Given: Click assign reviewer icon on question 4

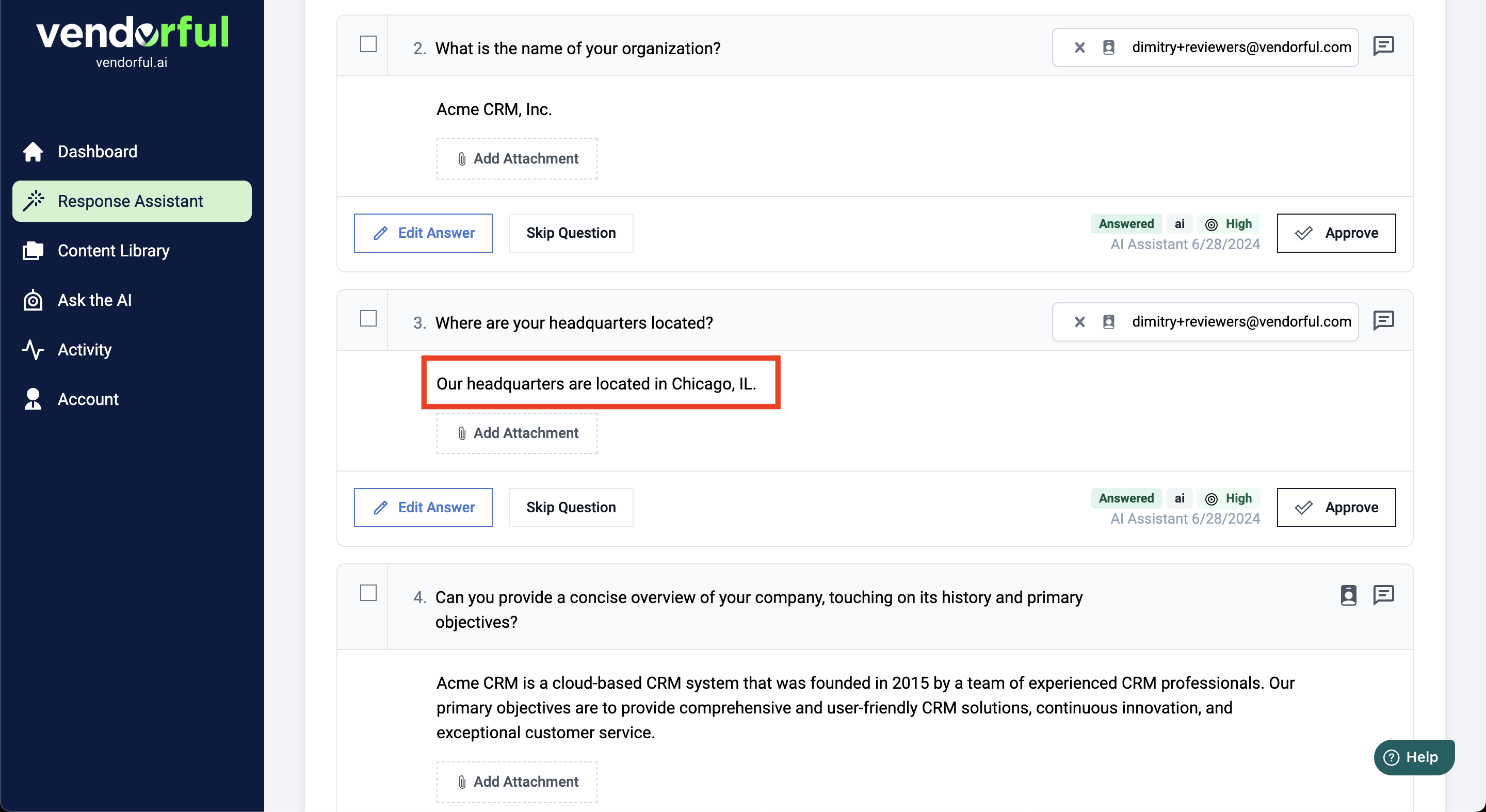Looking at the screenshot, I should click(1348, 595).
